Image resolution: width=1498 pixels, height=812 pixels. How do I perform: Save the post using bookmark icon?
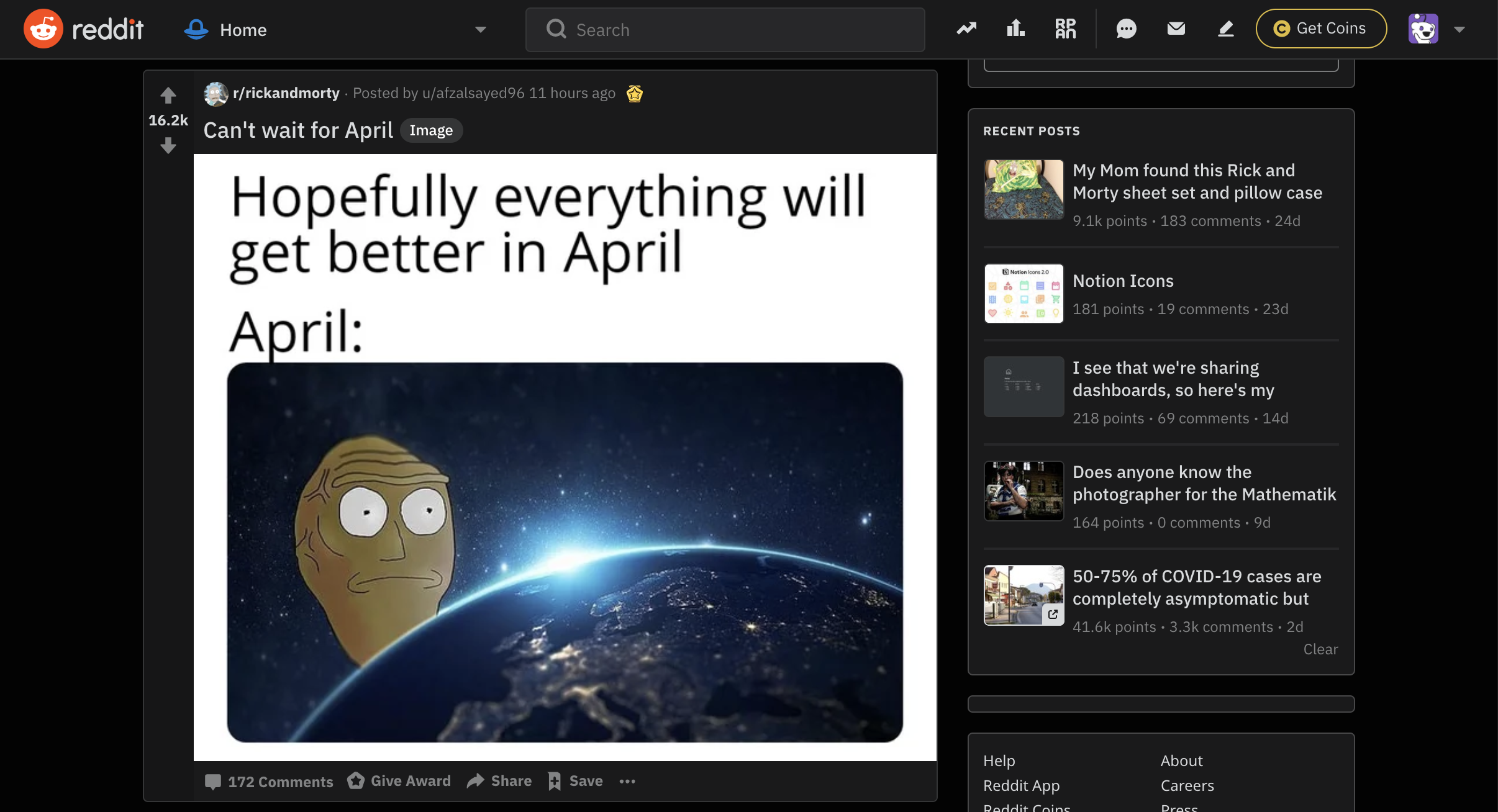pos(575,781)
